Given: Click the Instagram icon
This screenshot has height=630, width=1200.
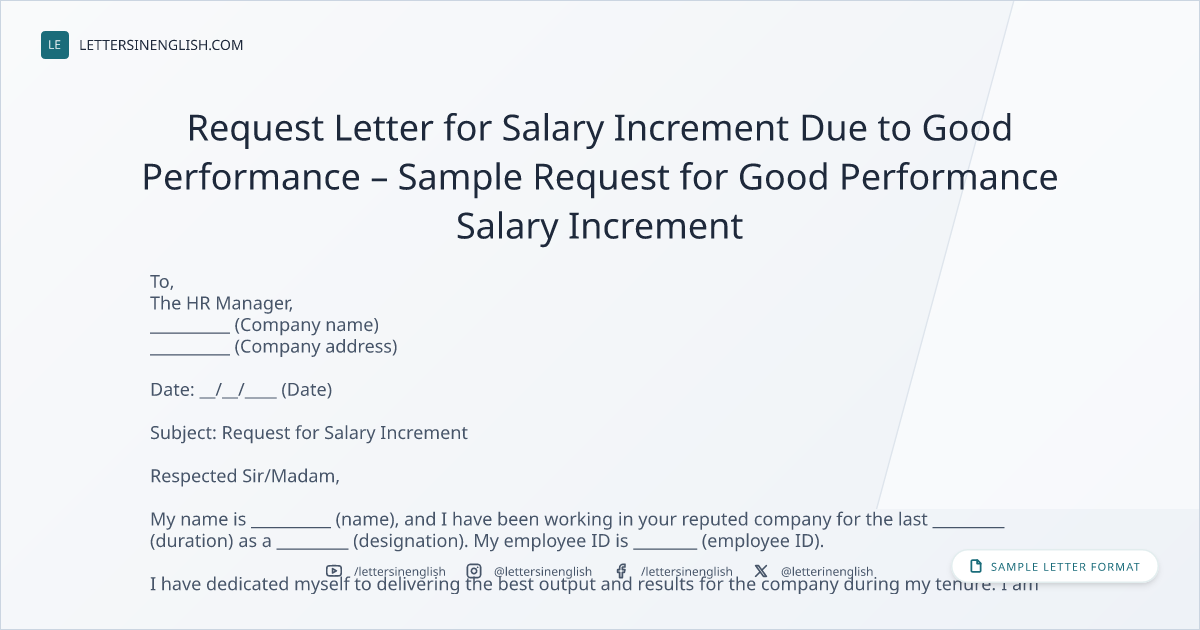Looking at the screenshot, I should 474,571.
